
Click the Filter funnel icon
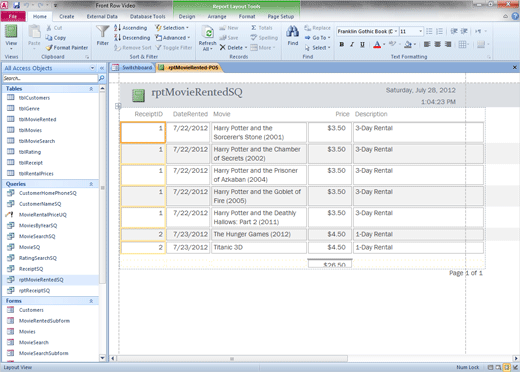tap(102, 32)
